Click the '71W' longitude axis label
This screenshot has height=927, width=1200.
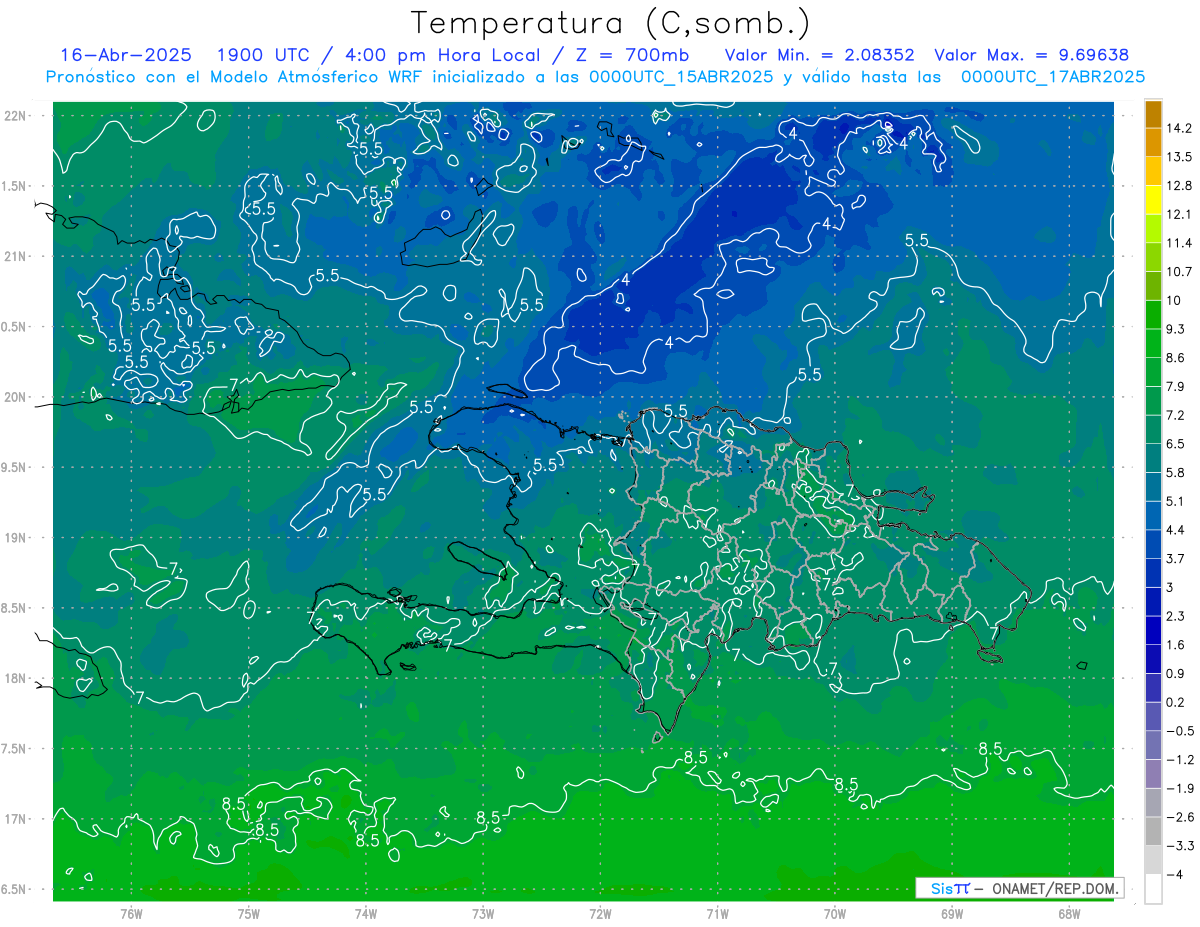(x=717, y=913)
